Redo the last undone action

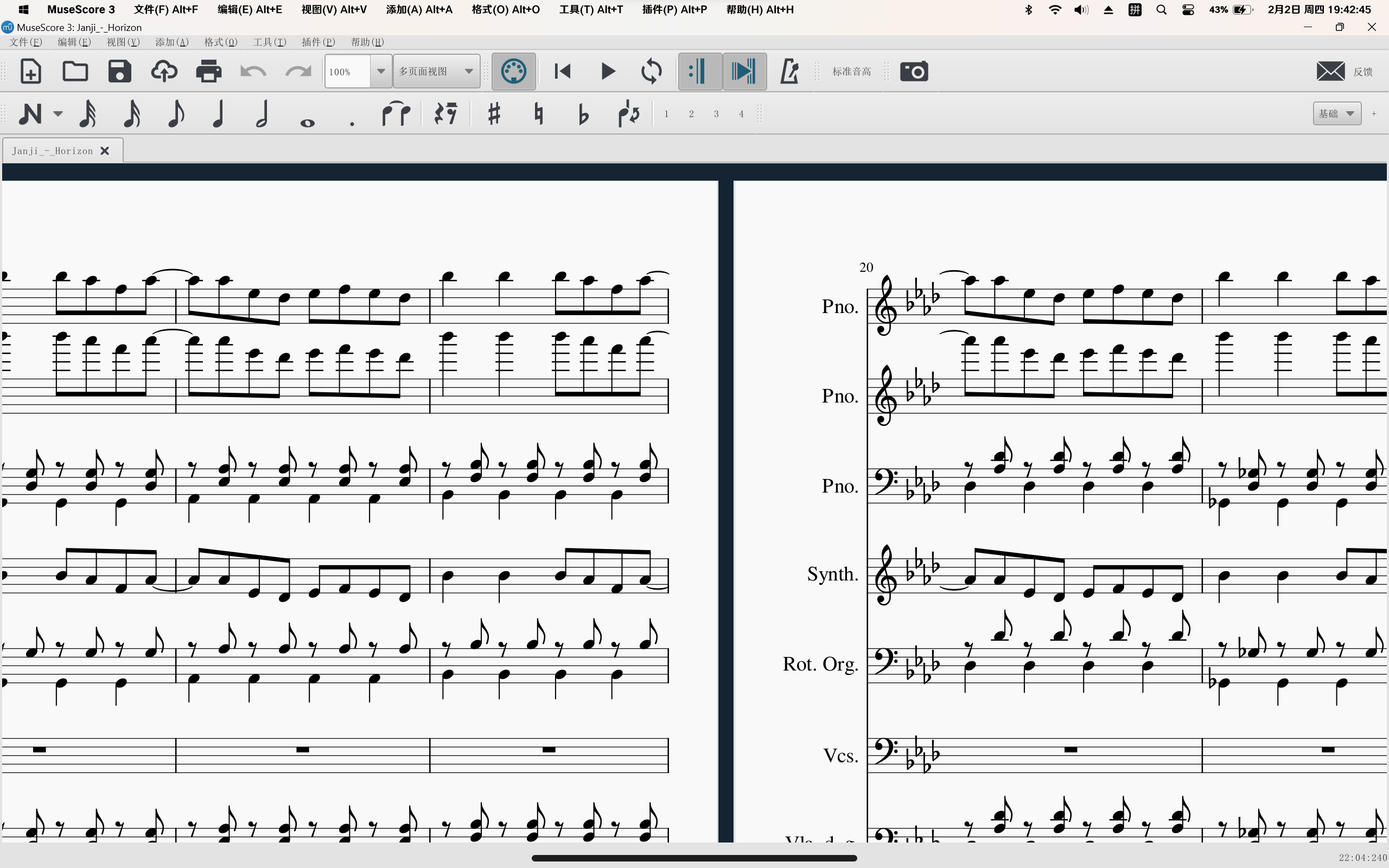coord(298,72)
